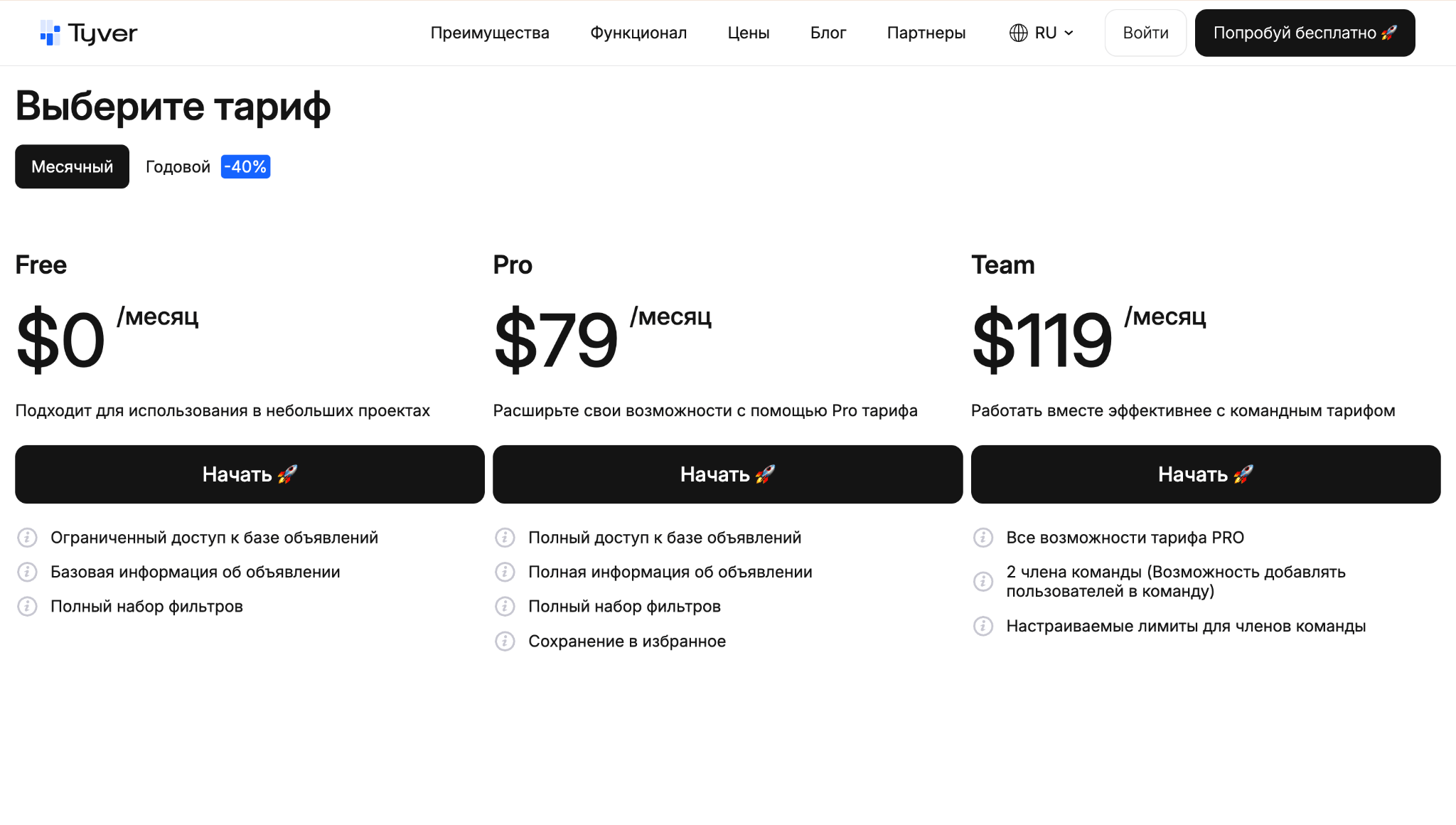Click info icon beside Сохранение в избранное
The image size is (1456, 825).
(x=505, y=642)
